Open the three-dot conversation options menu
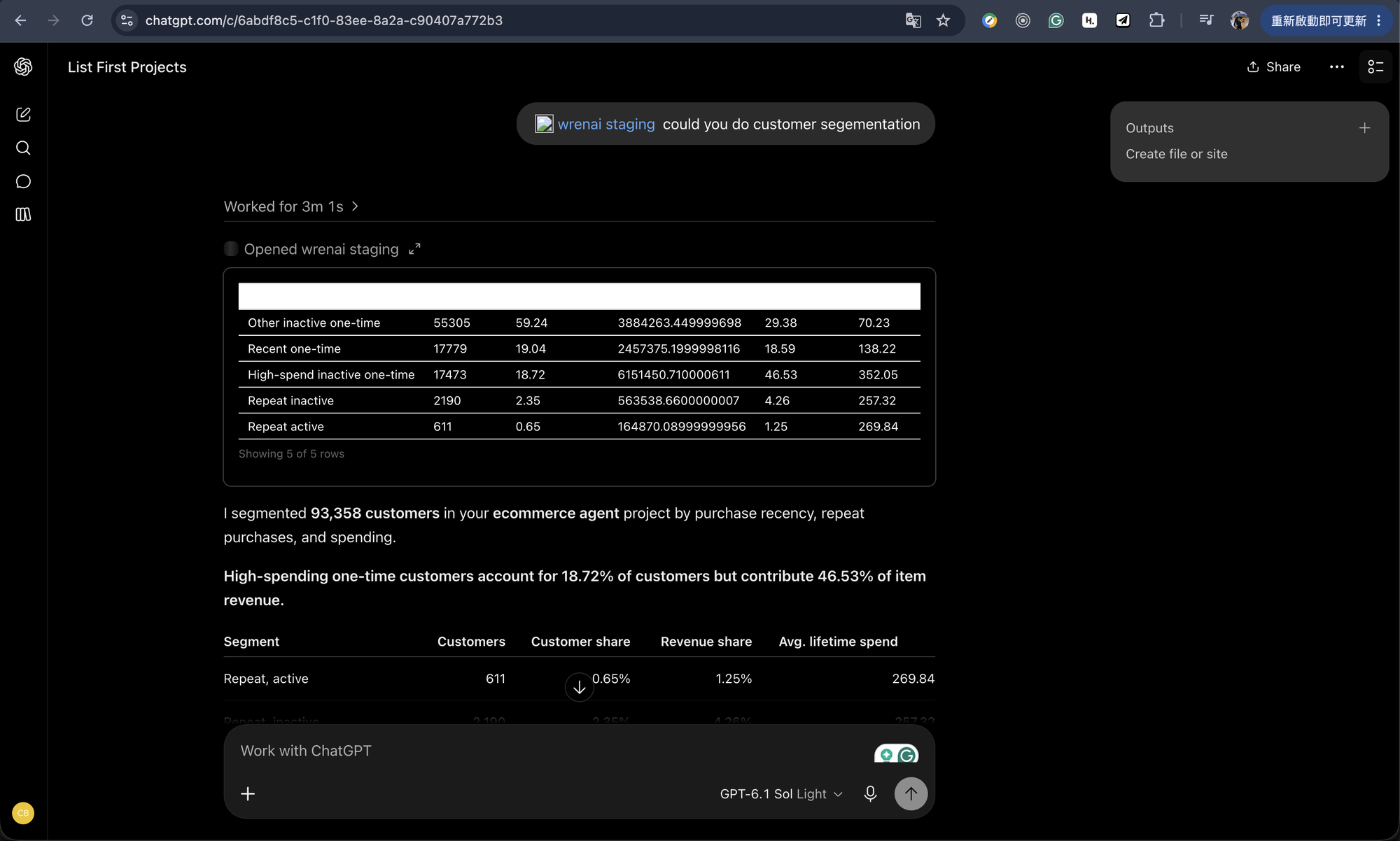The width and height of the screenshot is (1400, 841). 1336,66
